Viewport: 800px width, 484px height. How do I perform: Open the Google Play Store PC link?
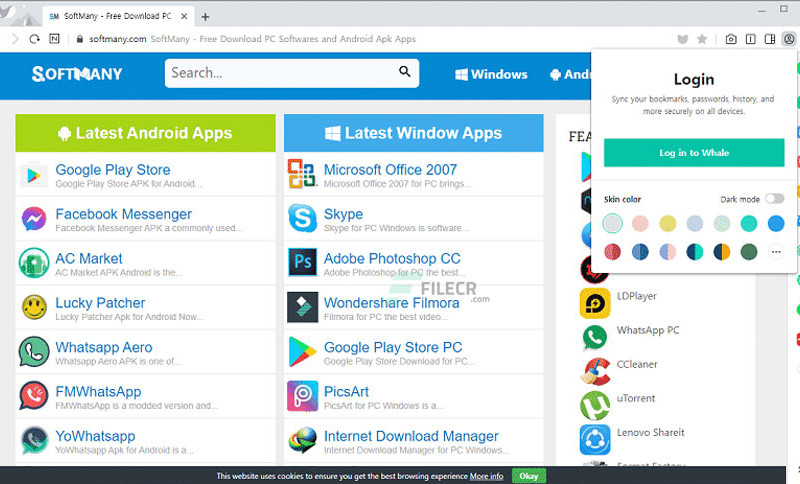(x=393, y=347)
